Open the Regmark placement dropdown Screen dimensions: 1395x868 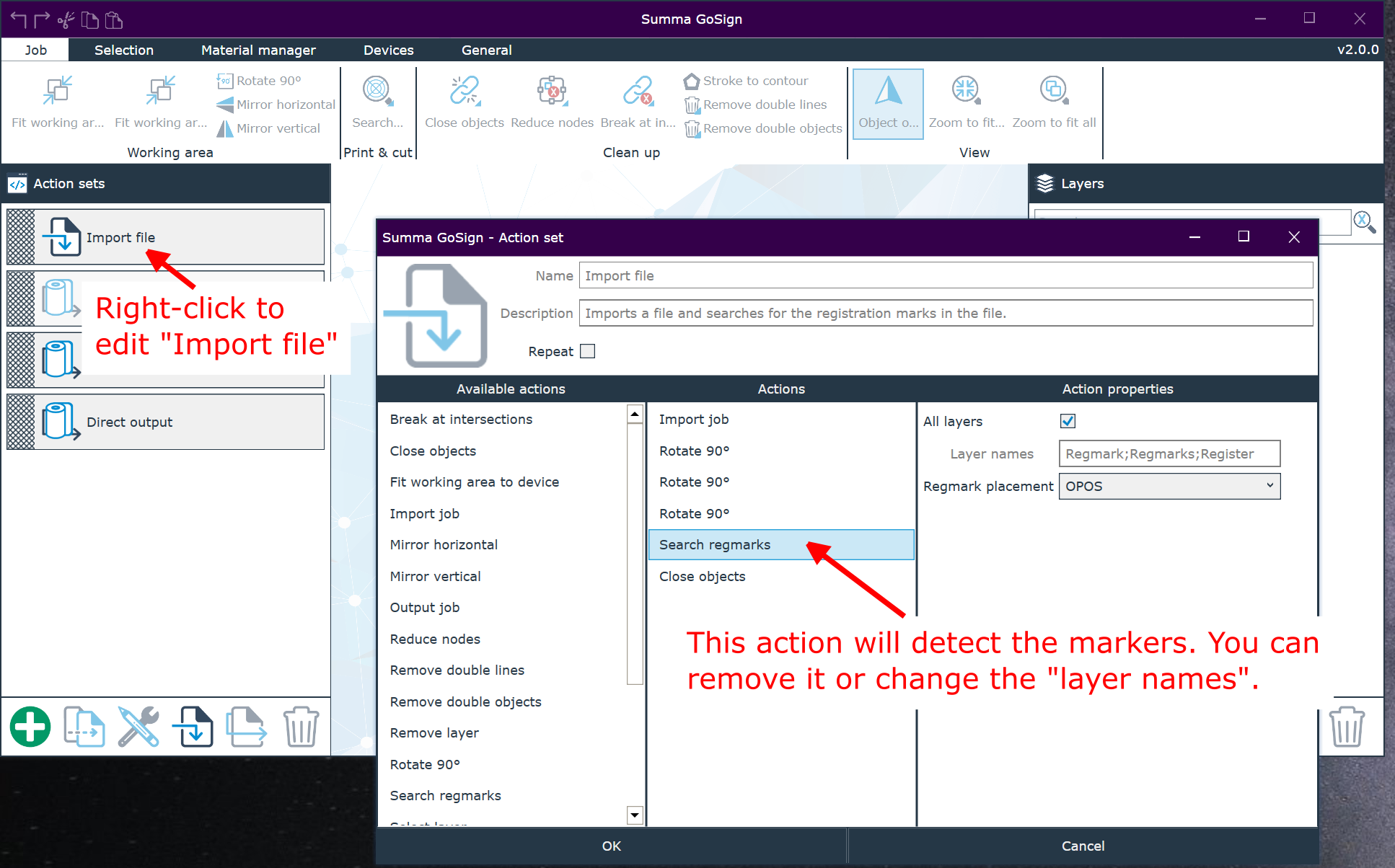tap(1169, 486)
